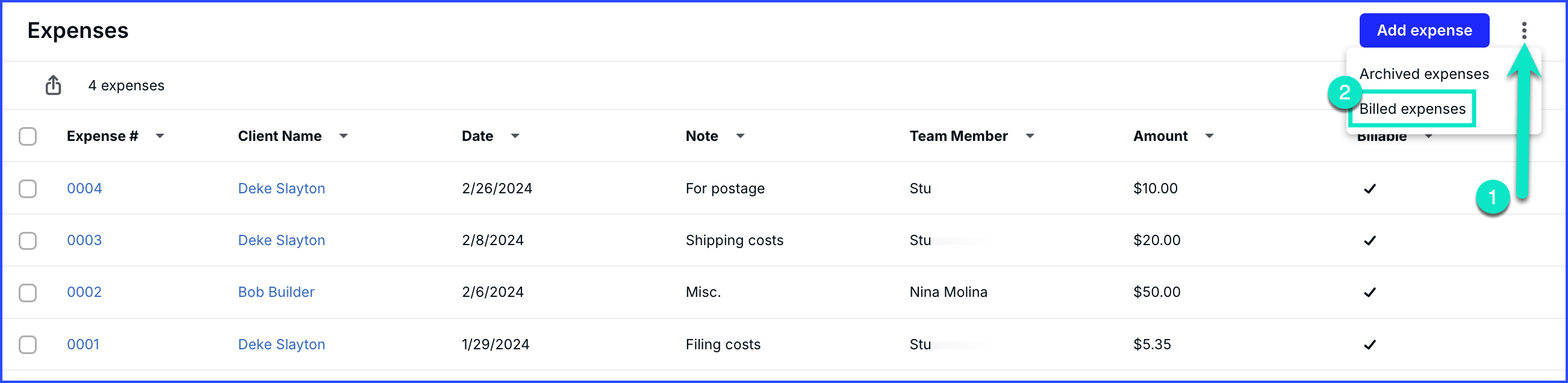Open expense number 0003

tap(84, 240)
